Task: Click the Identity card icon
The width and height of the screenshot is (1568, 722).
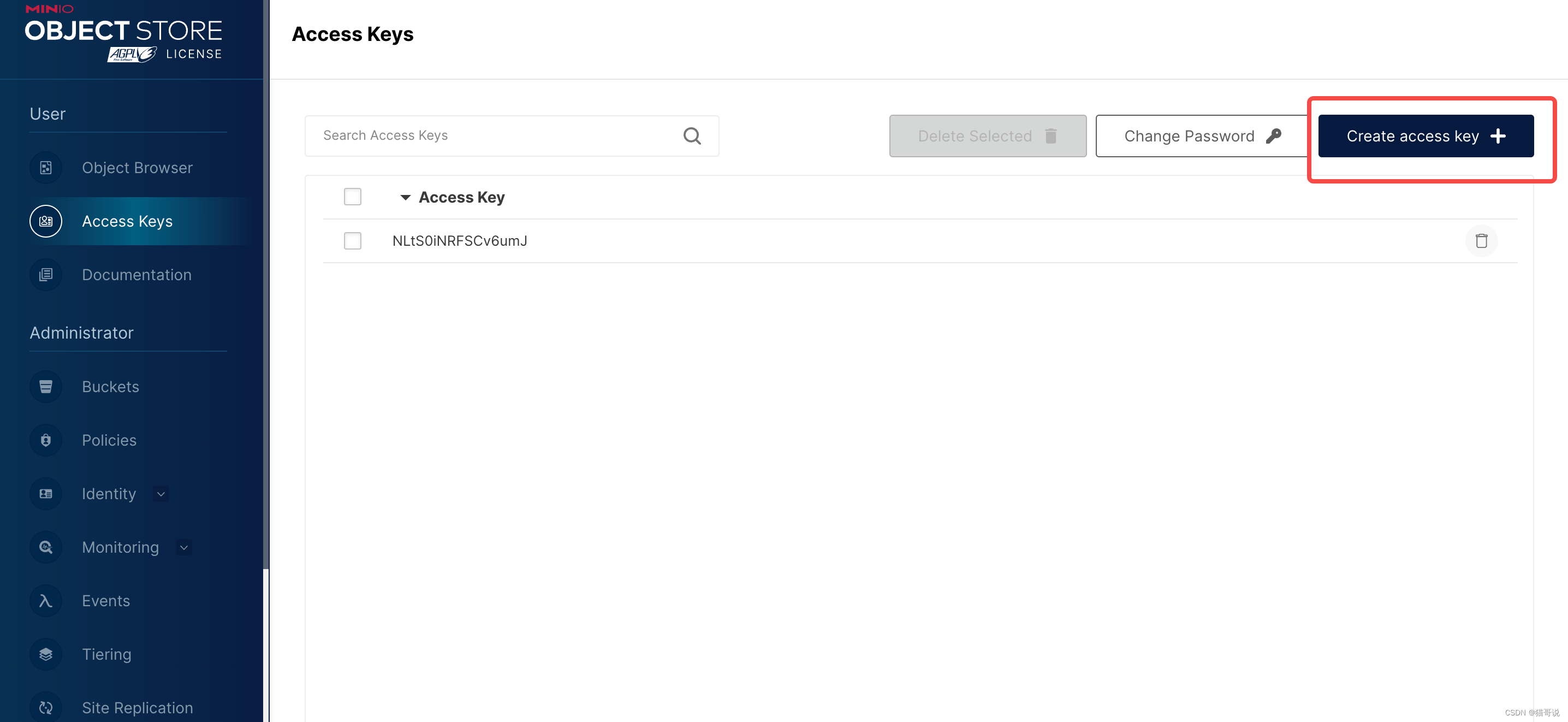Action: 46,494
